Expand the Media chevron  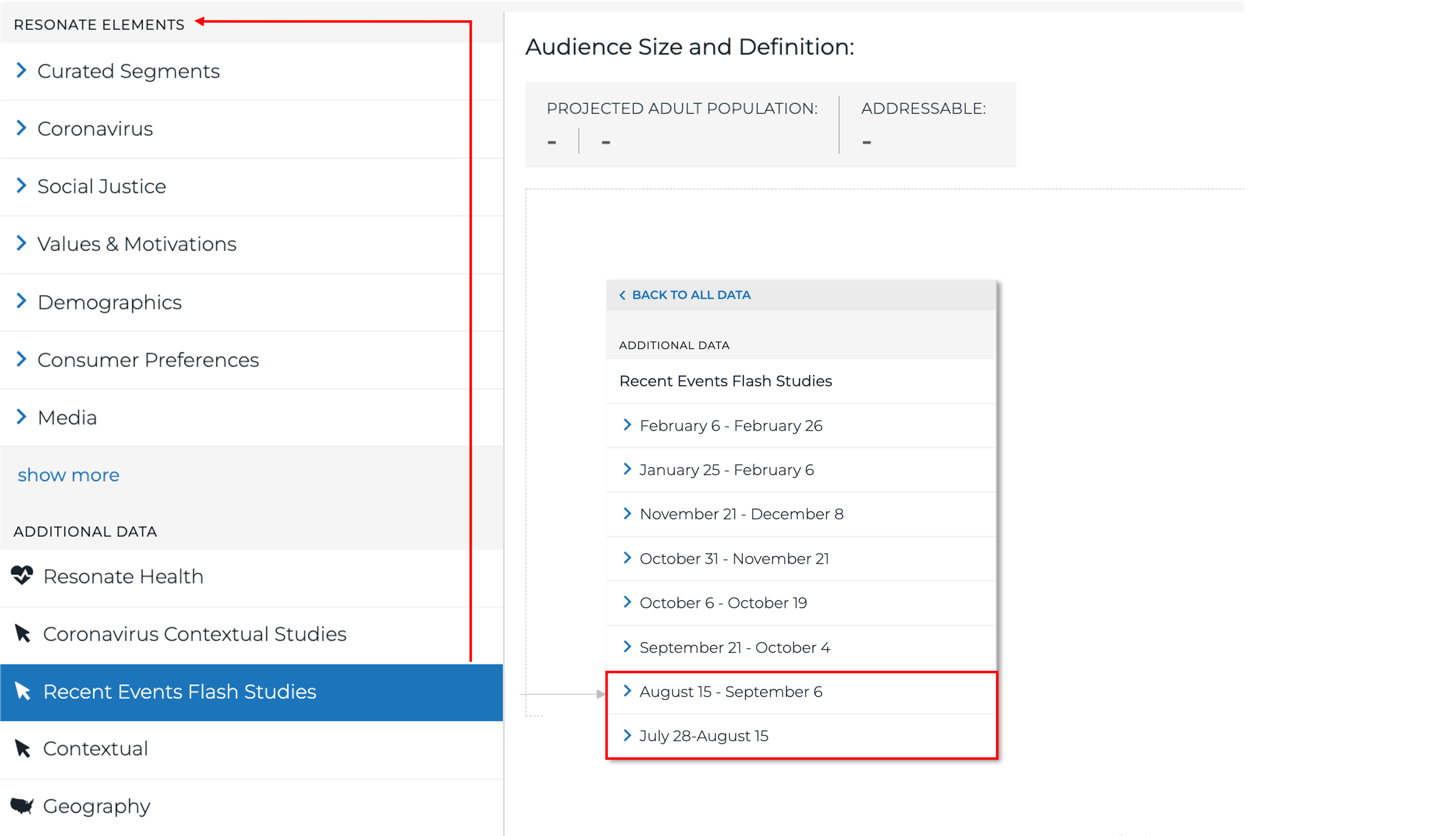pos(21,417)
